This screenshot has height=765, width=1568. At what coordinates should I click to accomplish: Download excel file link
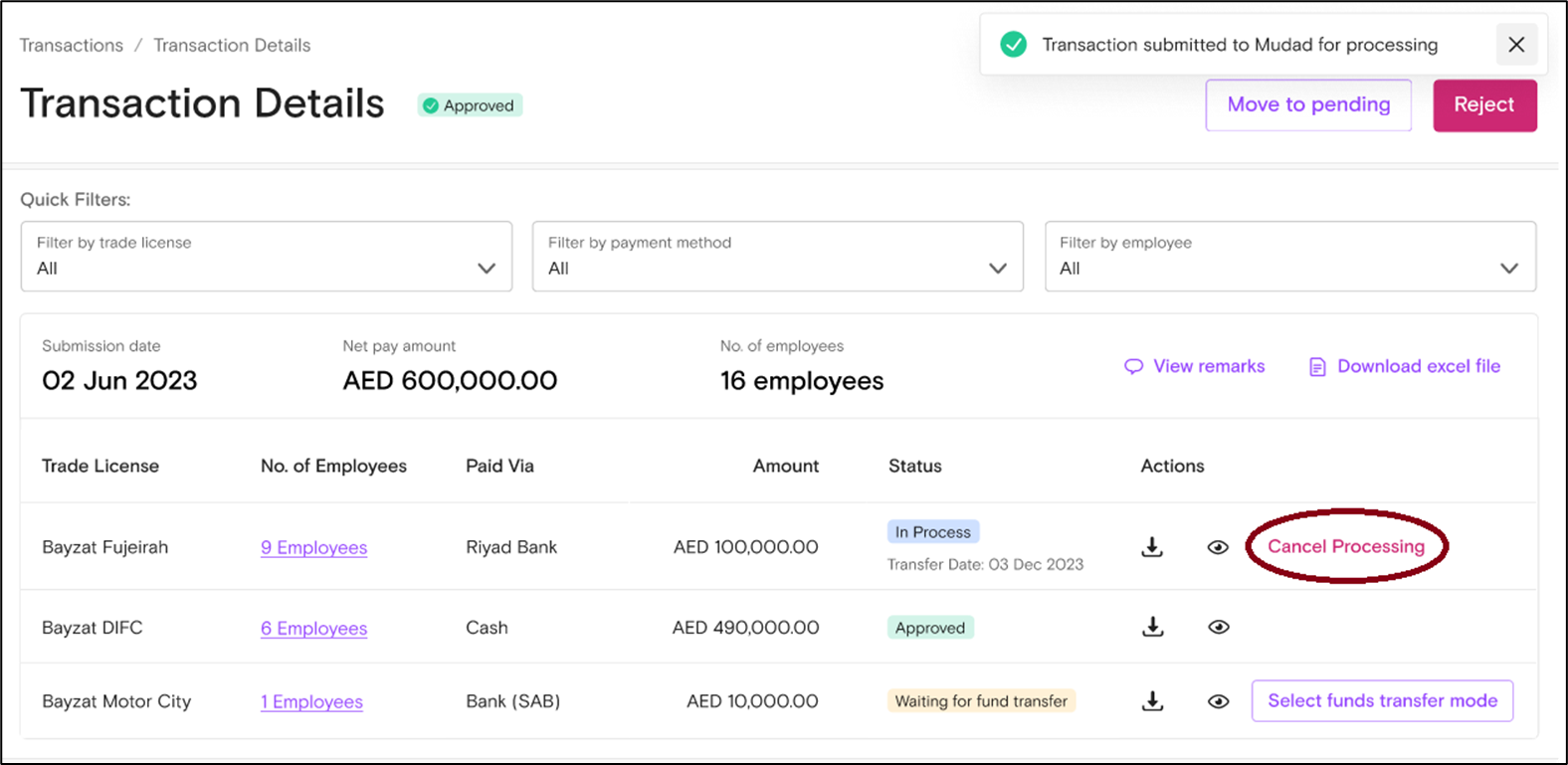(x=1405, y=366)
